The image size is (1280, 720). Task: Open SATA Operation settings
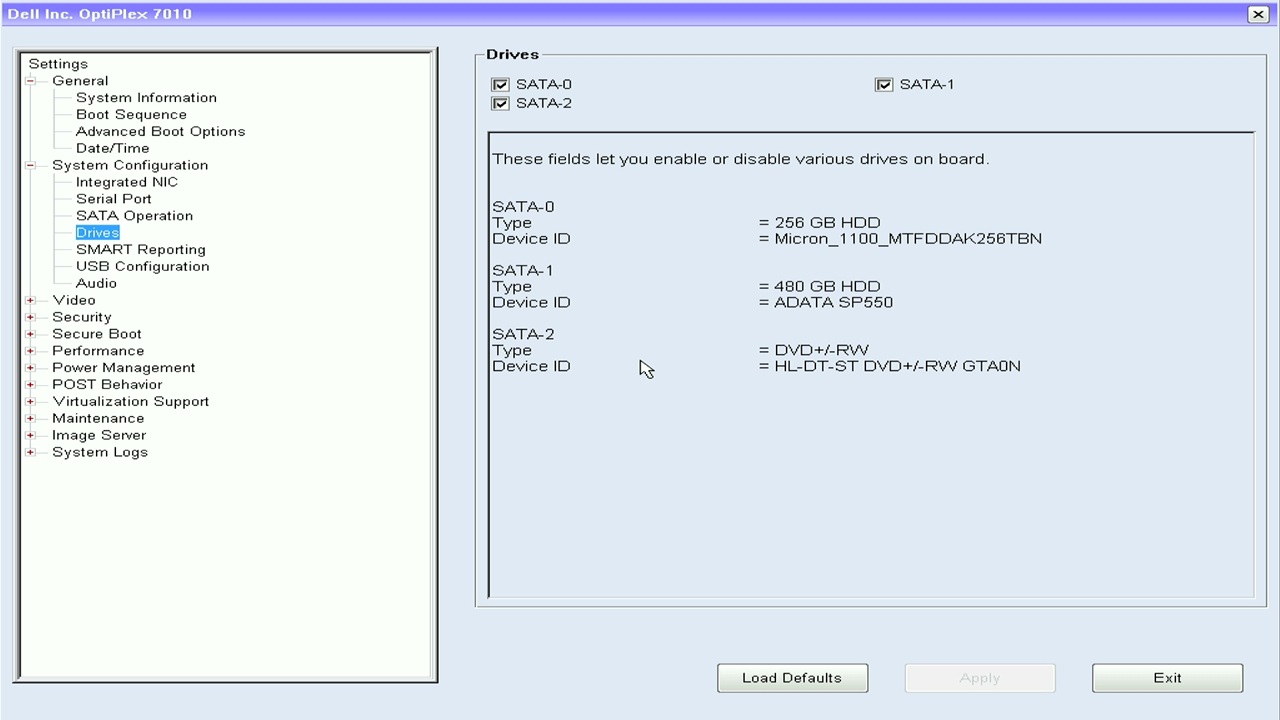pyautogui.click(x=134, y=216)
